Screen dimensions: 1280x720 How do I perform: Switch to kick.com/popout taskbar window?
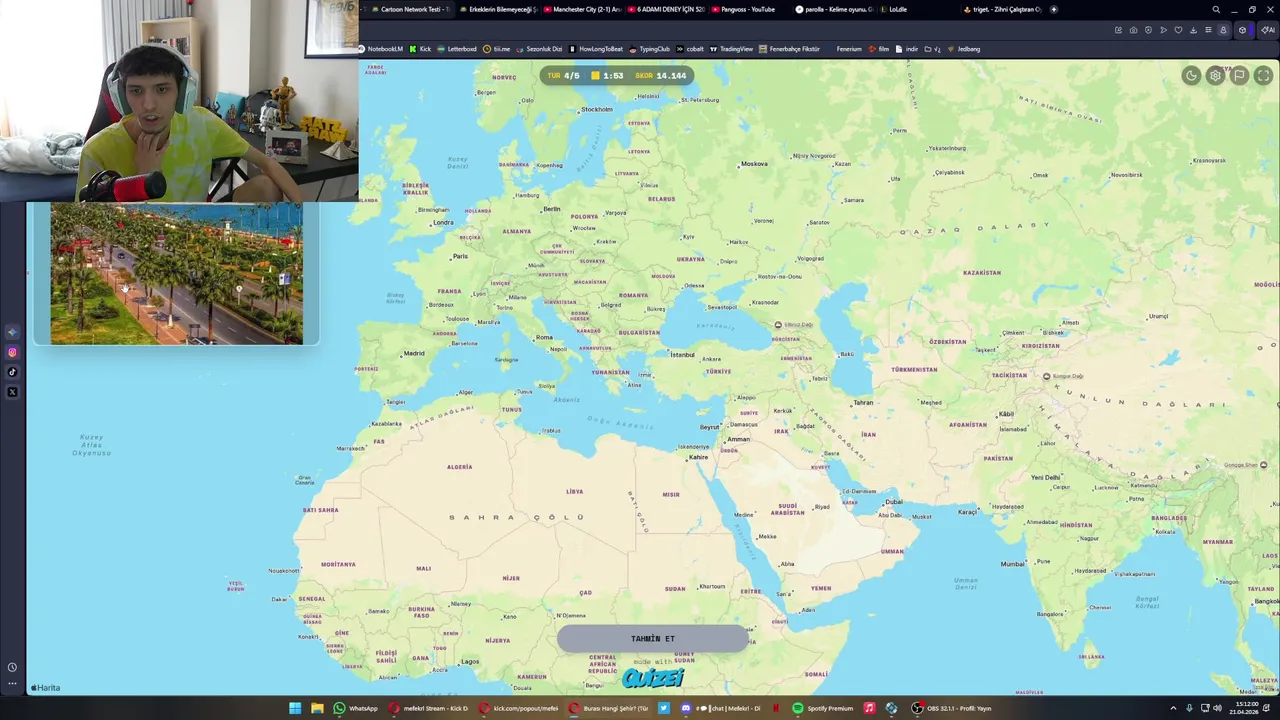point(519,708)
